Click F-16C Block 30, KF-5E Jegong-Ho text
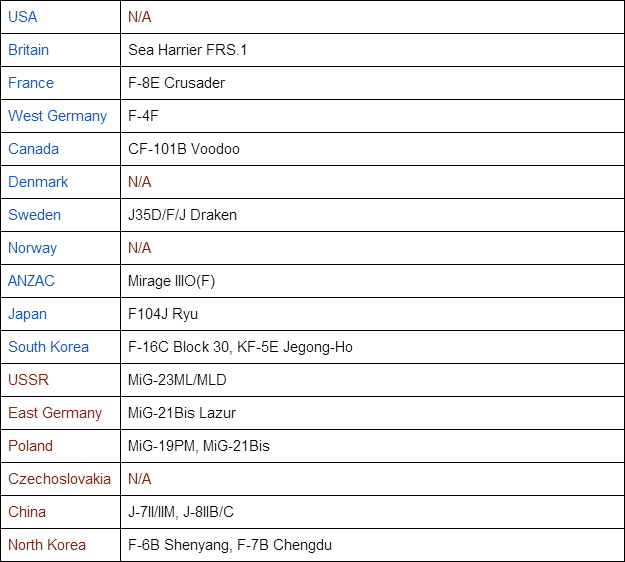The width and height of the screenshot is (625, 562). 240,347
